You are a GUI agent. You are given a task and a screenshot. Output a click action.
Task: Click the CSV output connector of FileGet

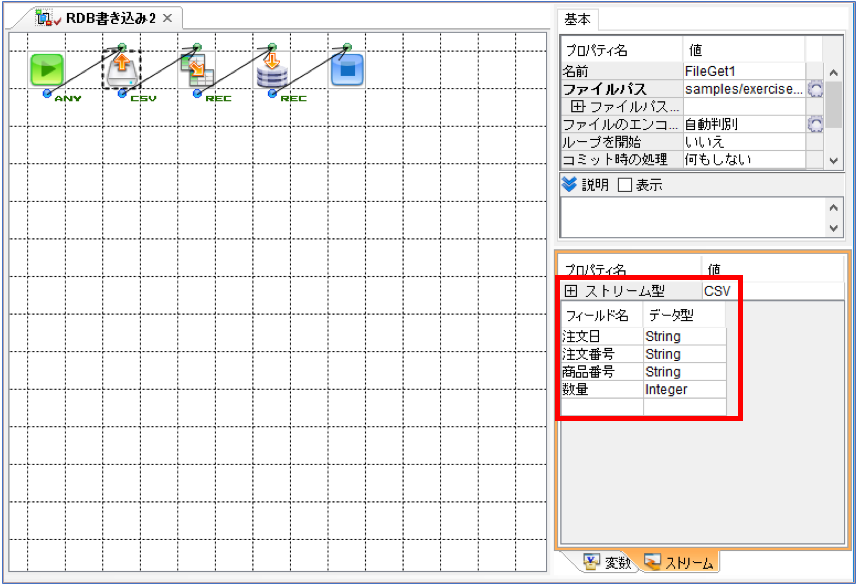point(122,94)
